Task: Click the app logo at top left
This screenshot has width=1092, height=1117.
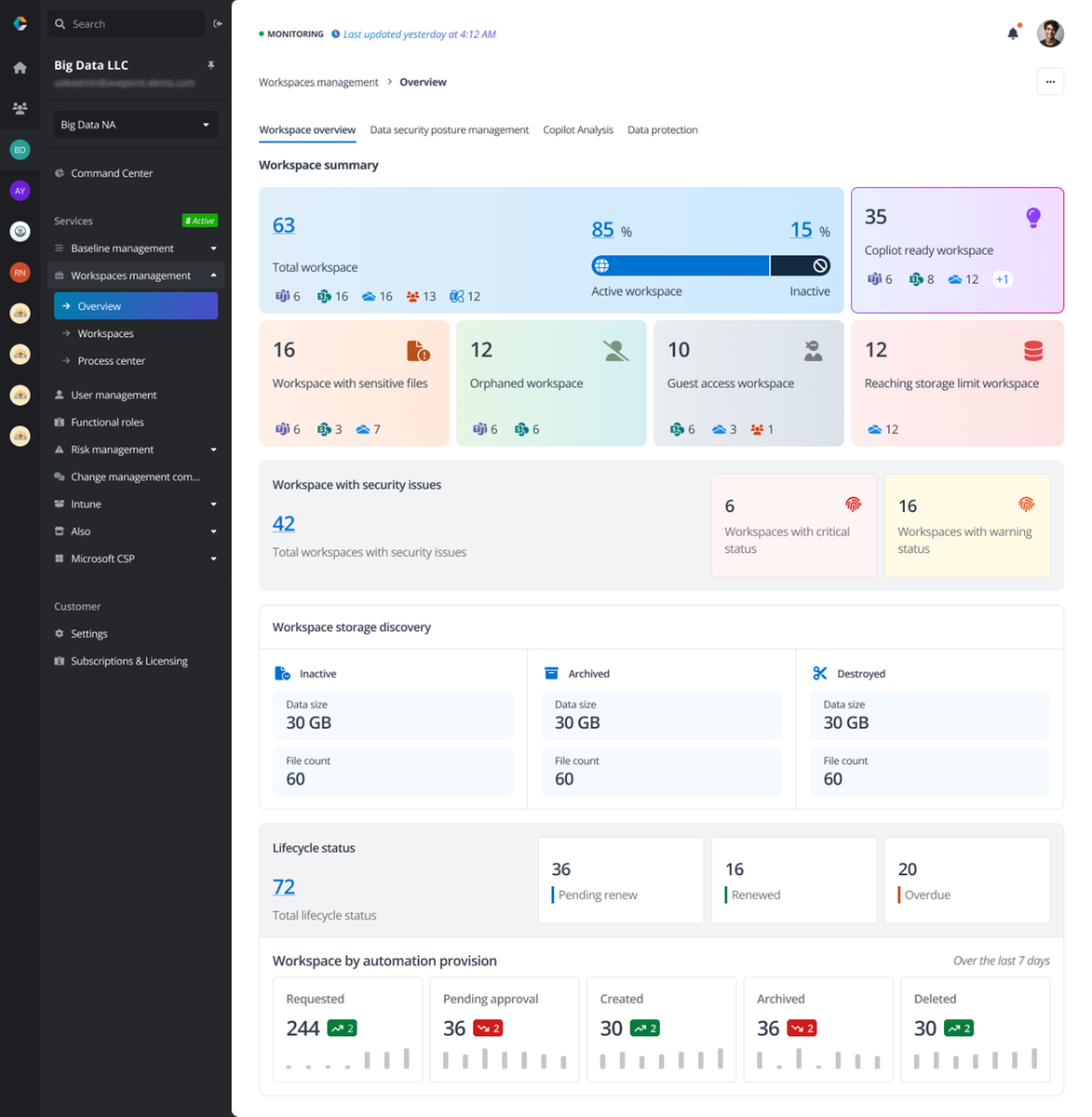Action: [20, 23]
